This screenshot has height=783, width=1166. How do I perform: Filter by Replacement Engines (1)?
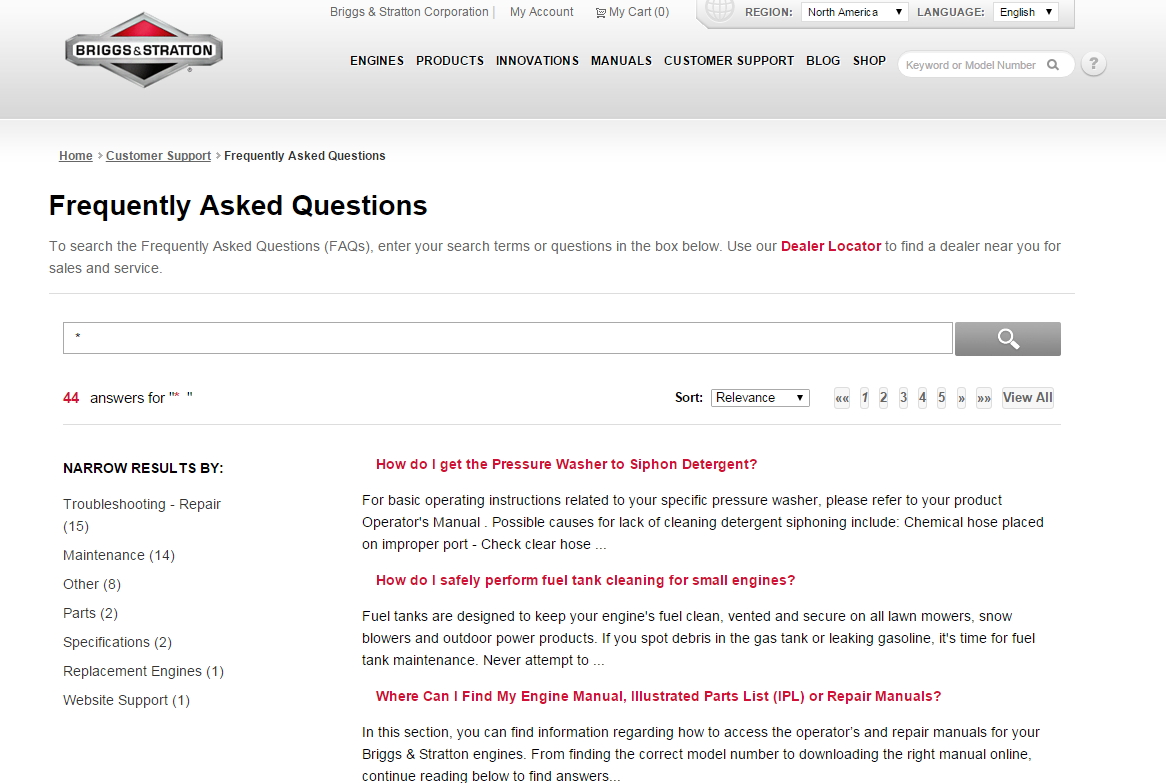(x=144, y=671)
